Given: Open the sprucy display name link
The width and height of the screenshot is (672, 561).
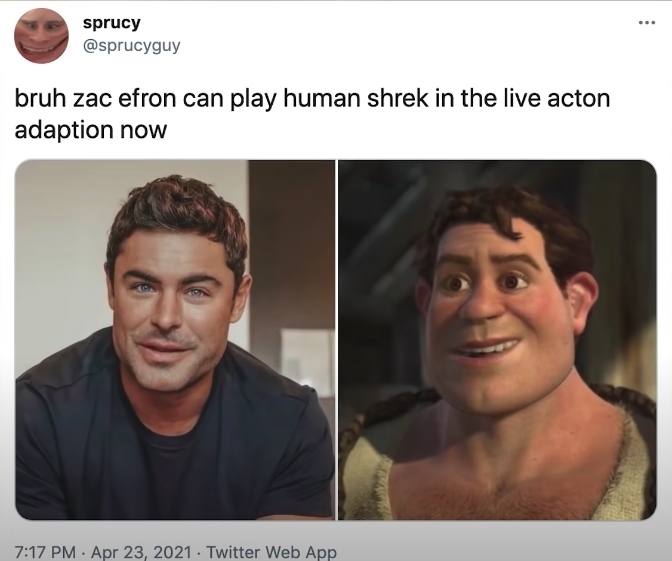Looking at the screenshot, I should tap(111, 23).
